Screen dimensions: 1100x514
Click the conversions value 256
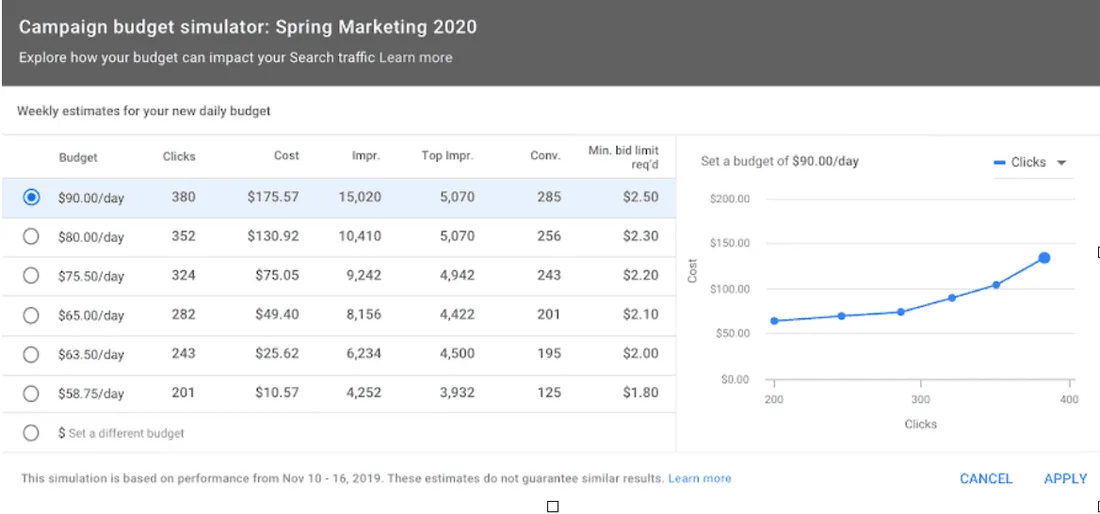(549, 237)
